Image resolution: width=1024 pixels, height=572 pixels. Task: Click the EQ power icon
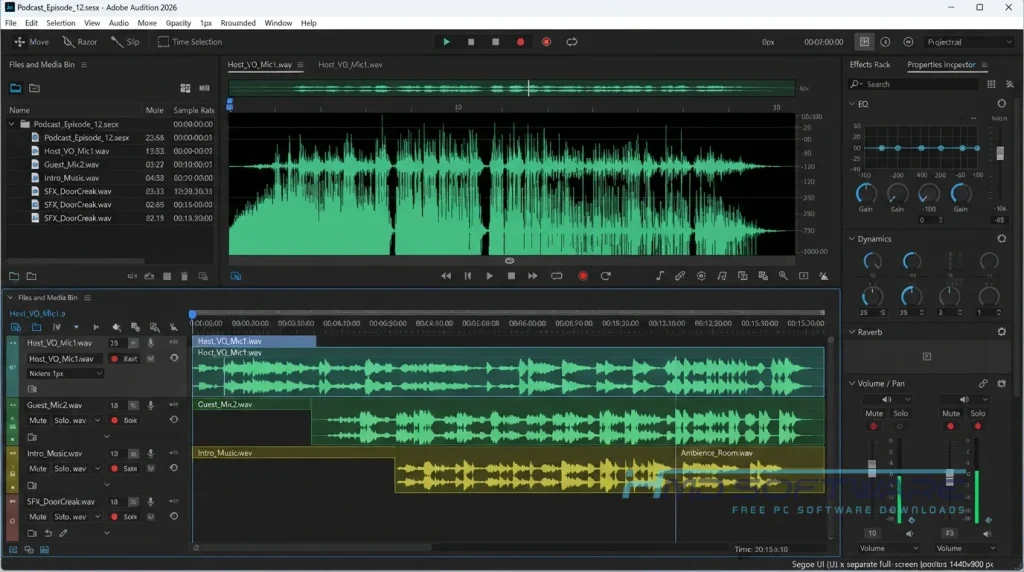1002,104
